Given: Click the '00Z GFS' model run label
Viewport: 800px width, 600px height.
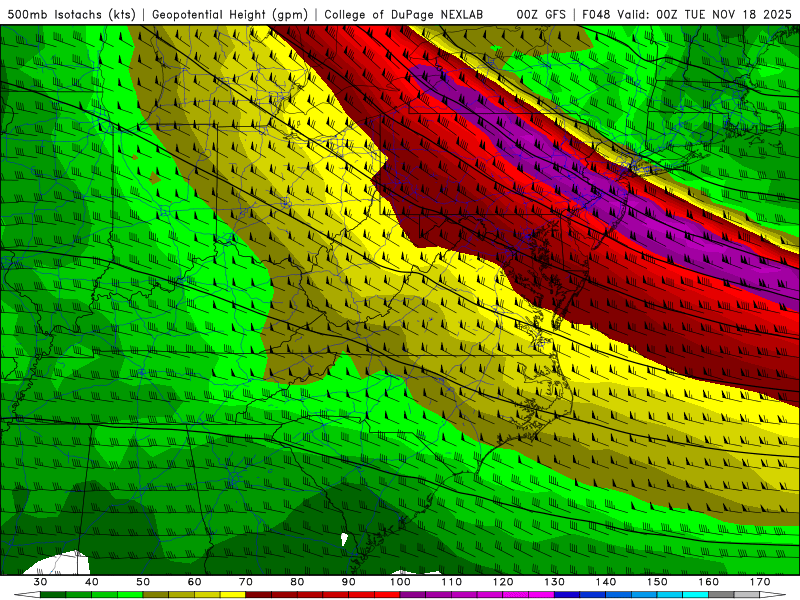Looking at the screenshot, I should (541, 14).
